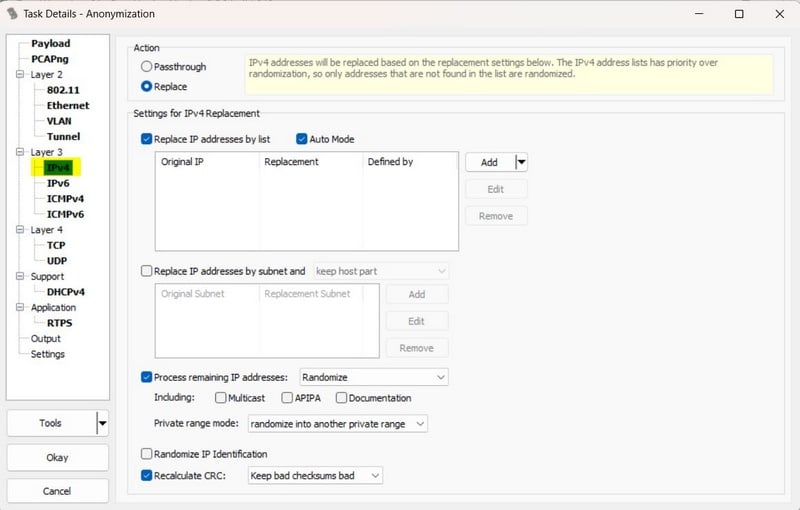Toggle Recalculate CRC checkbox
Screen dimensions: 800x510
146,475
